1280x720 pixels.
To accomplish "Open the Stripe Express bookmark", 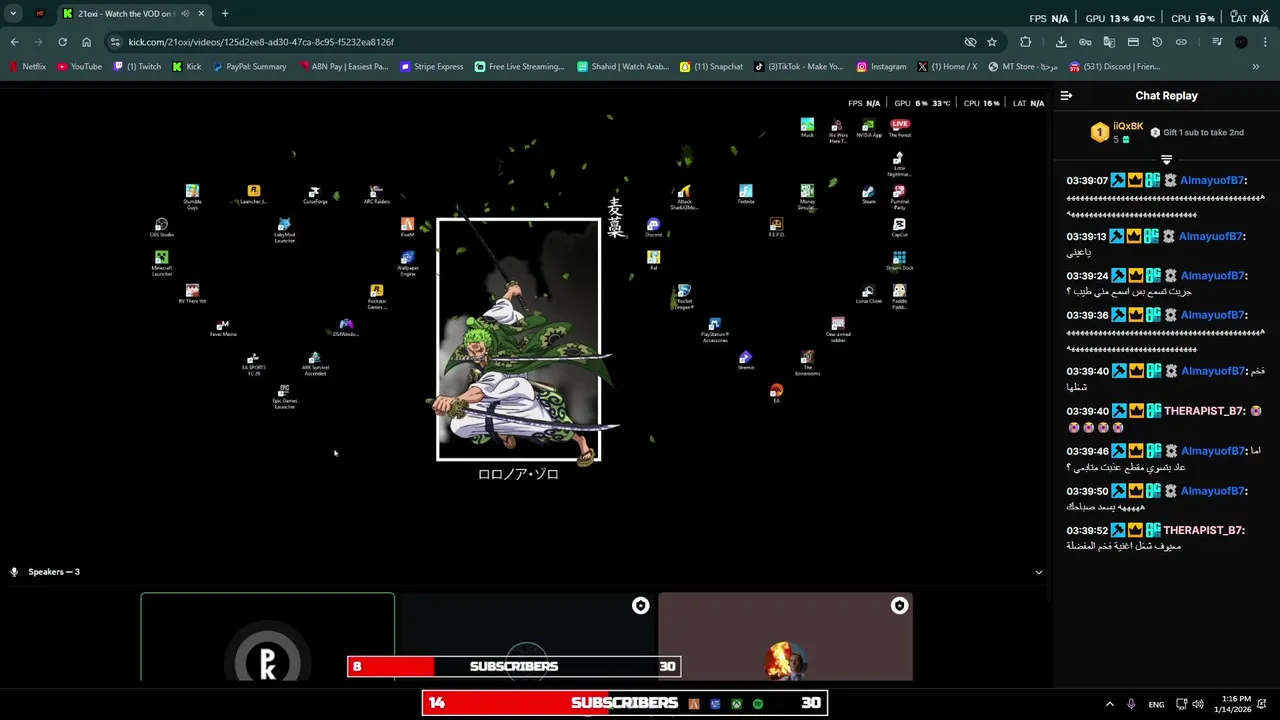I will coord(432,67).
